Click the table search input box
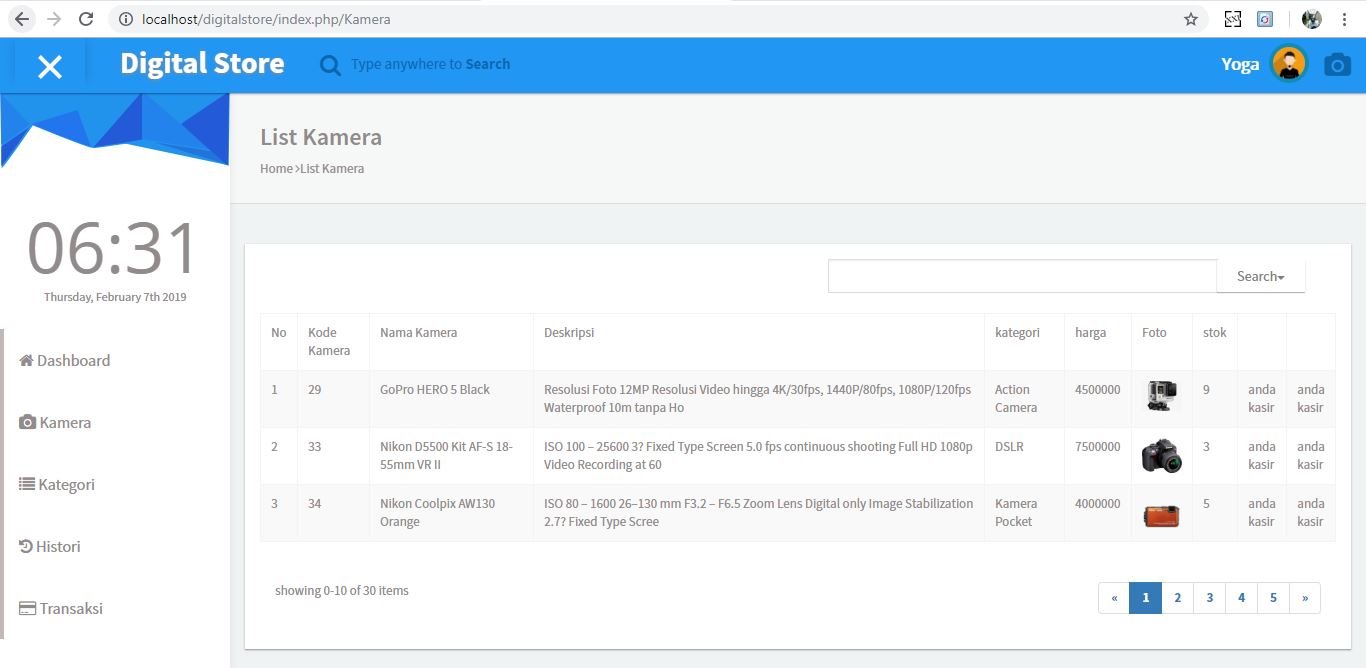The image size is (1366, 668). click(1020, 275)
